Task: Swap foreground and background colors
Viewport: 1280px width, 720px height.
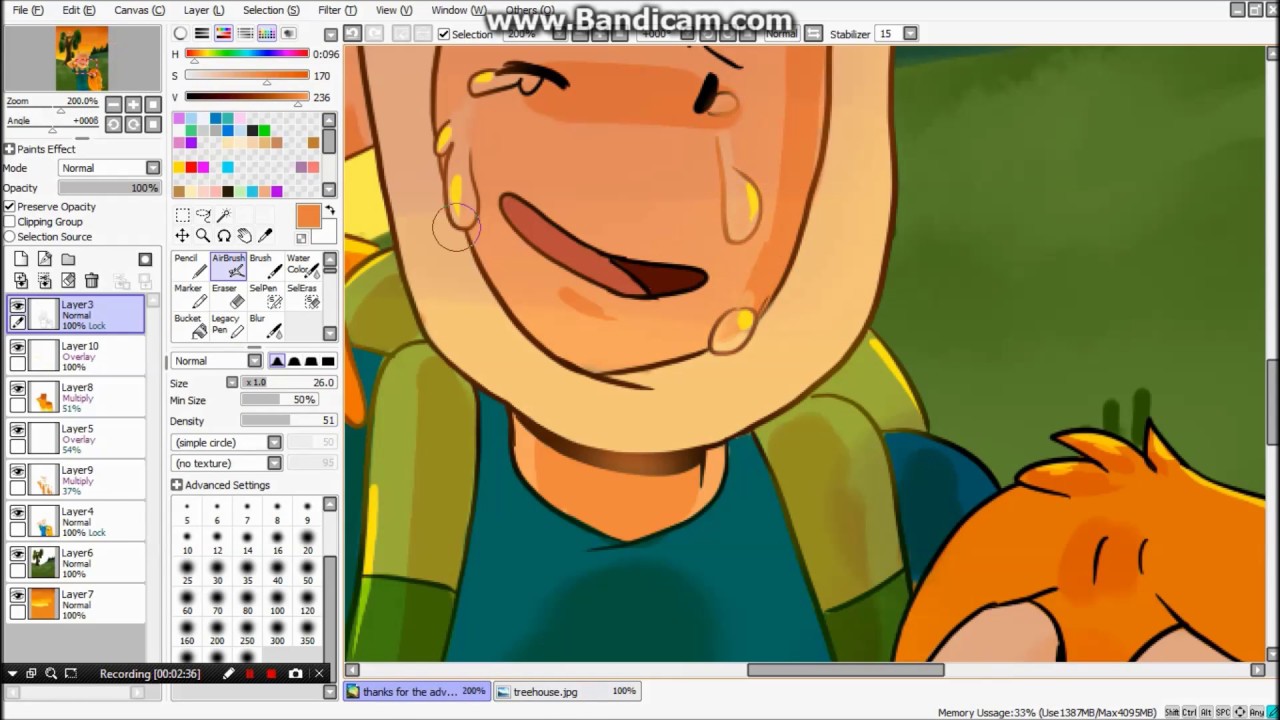Action: point(330,210)
